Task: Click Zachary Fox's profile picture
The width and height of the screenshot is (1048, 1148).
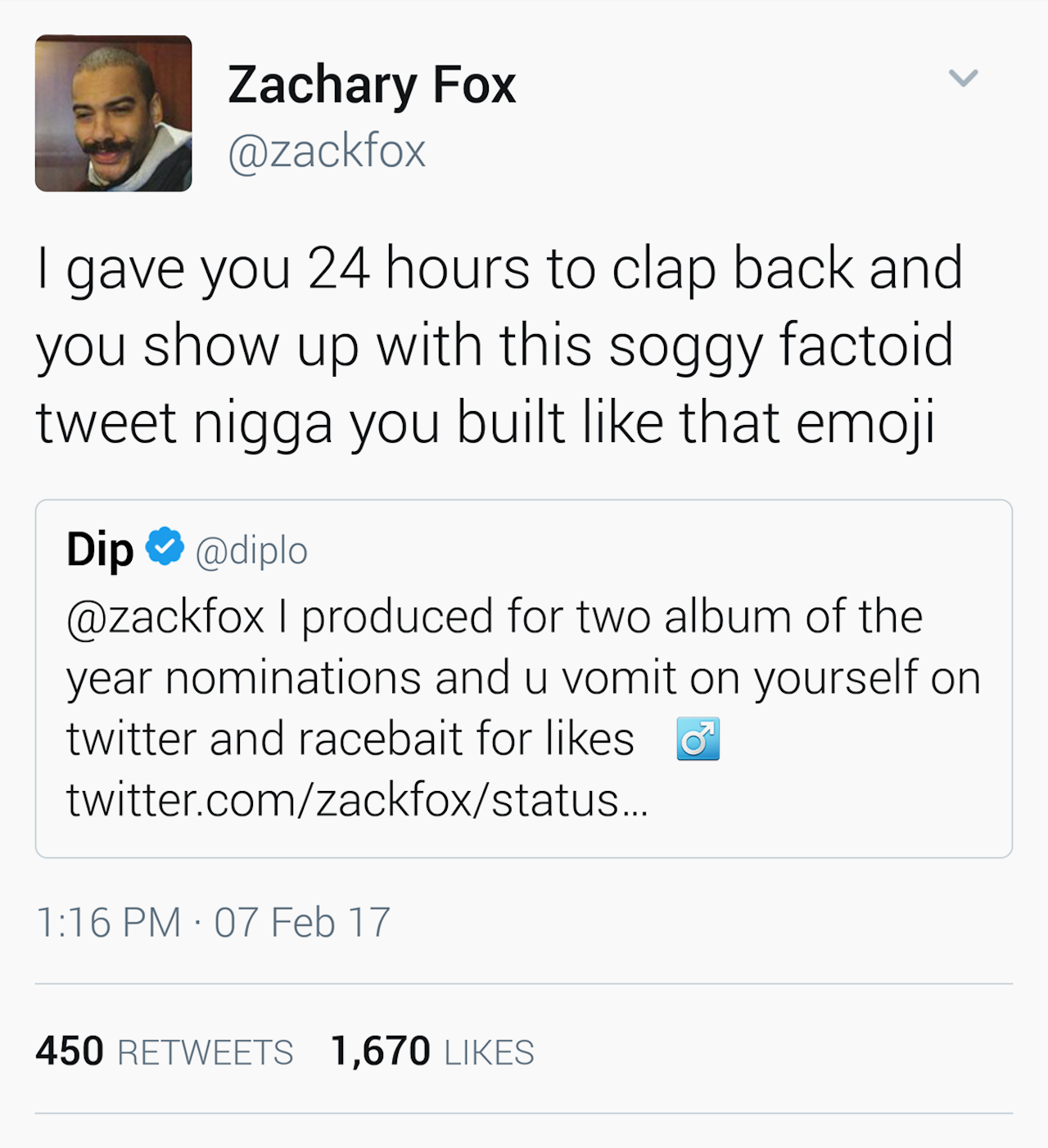Action: coord(113,113)
